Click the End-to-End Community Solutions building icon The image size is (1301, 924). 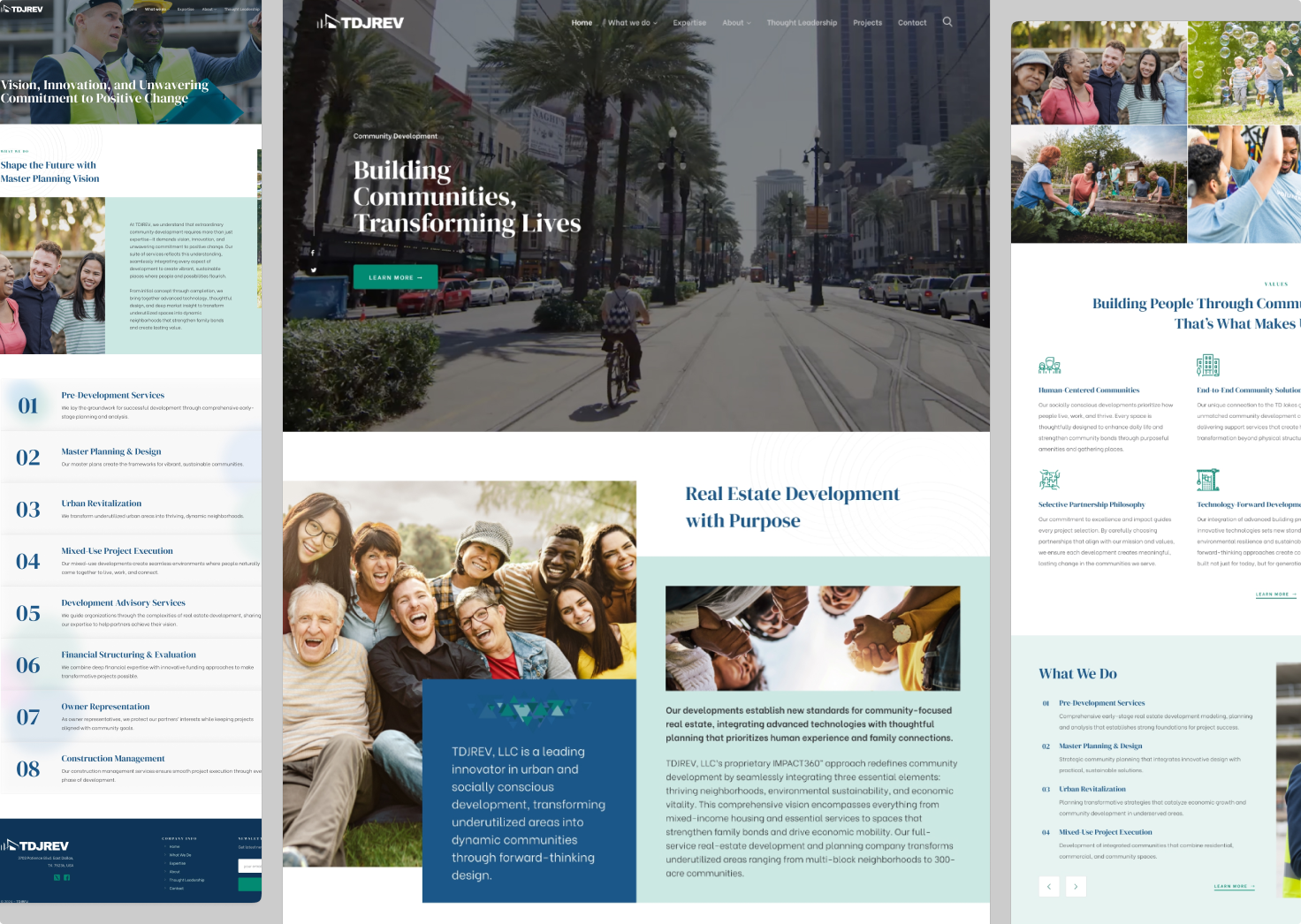(x=1207, y=365)
